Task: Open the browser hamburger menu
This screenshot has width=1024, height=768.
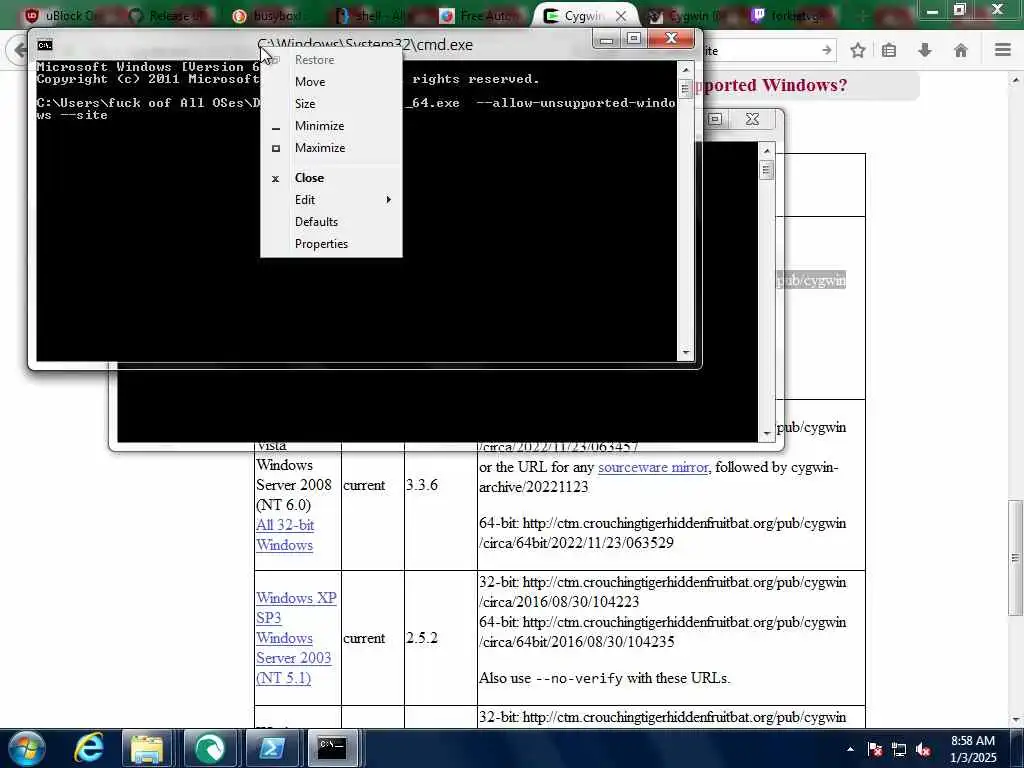Action: tap(1003, 50)
